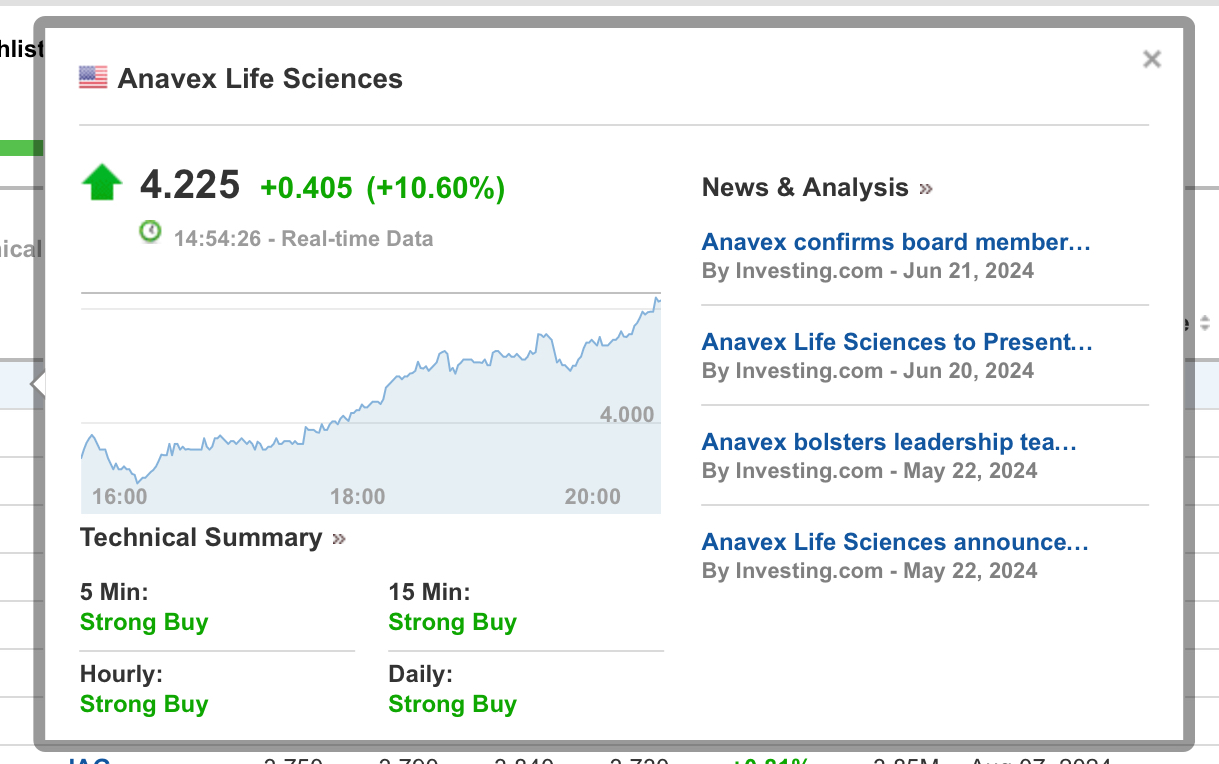Click the 18:00 chart time label
This screenshot has width=1219, height=764.
point(357,497)
